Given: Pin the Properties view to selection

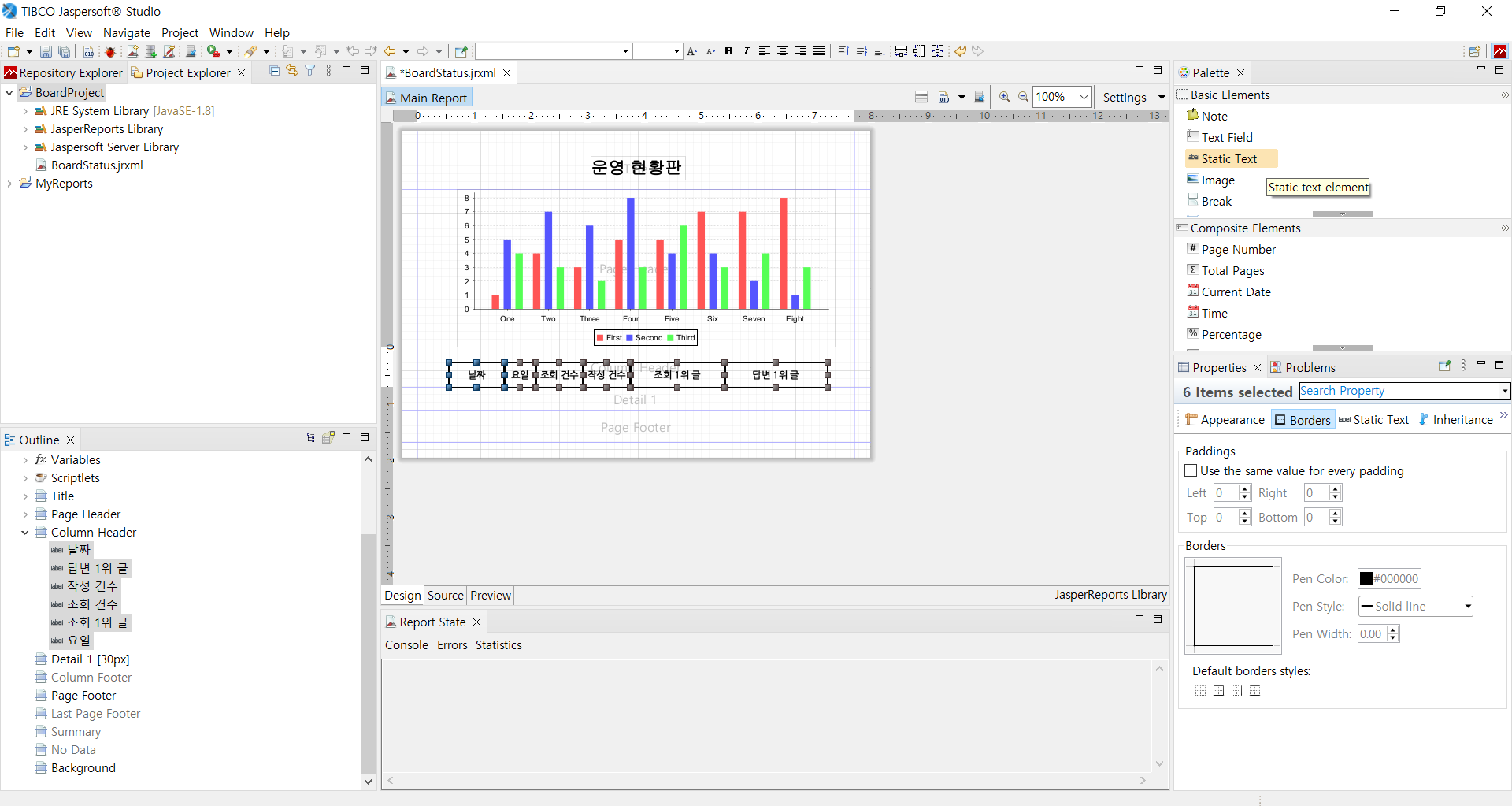Looking at the screenshot, I should [1444, 366].
